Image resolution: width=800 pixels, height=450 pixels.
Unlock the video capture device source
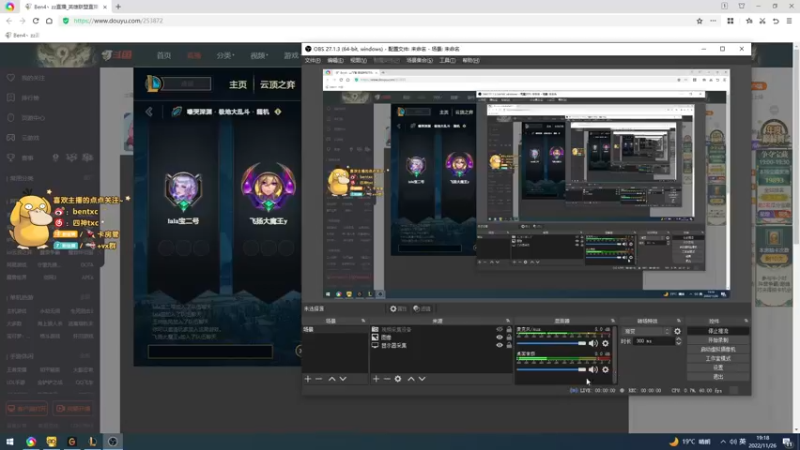click(509, 330)
